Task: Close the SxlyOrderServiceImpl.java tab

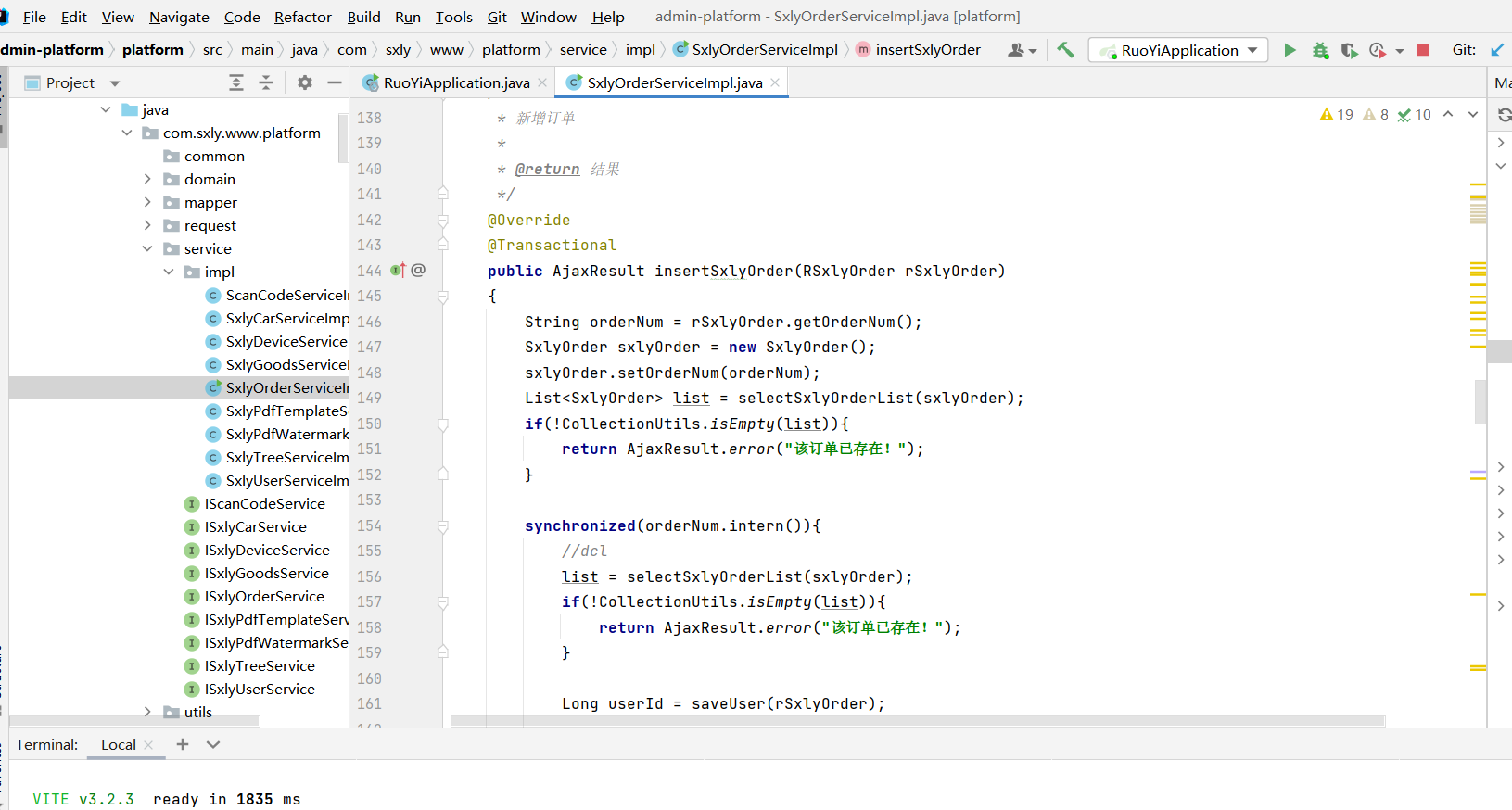Action: point(775,82)
